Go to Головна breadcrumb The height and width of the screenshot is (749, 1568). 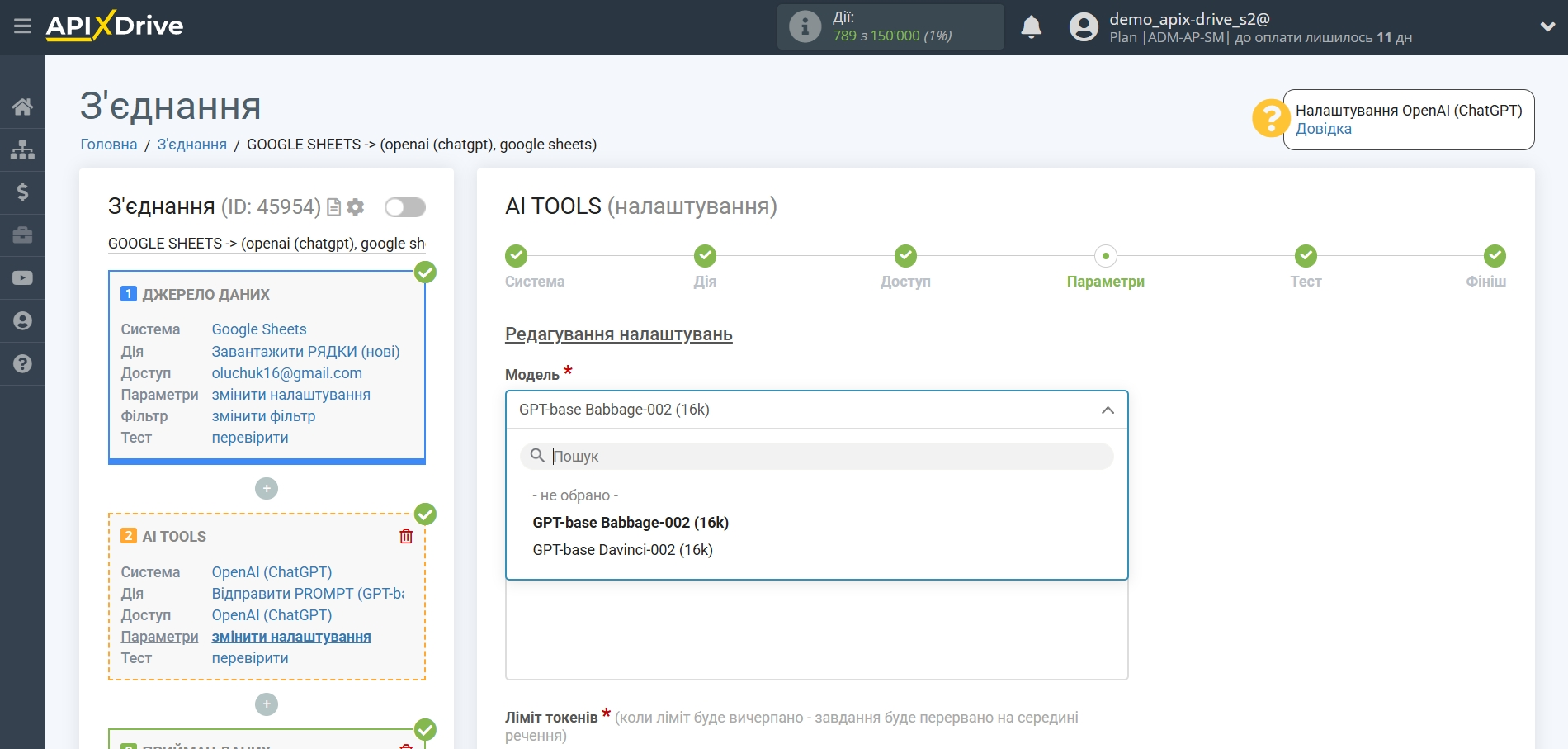coord(109,145)
